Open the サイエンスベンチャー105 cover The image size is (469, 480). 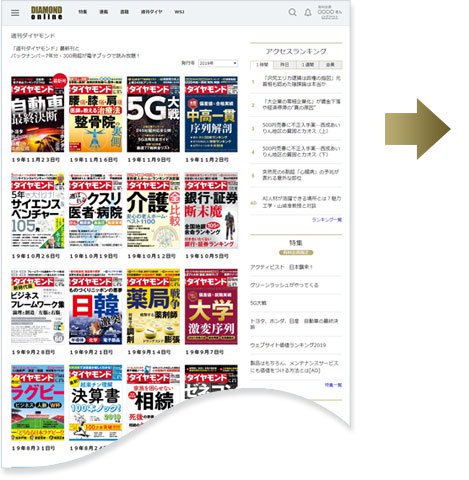tap(38, 210)
